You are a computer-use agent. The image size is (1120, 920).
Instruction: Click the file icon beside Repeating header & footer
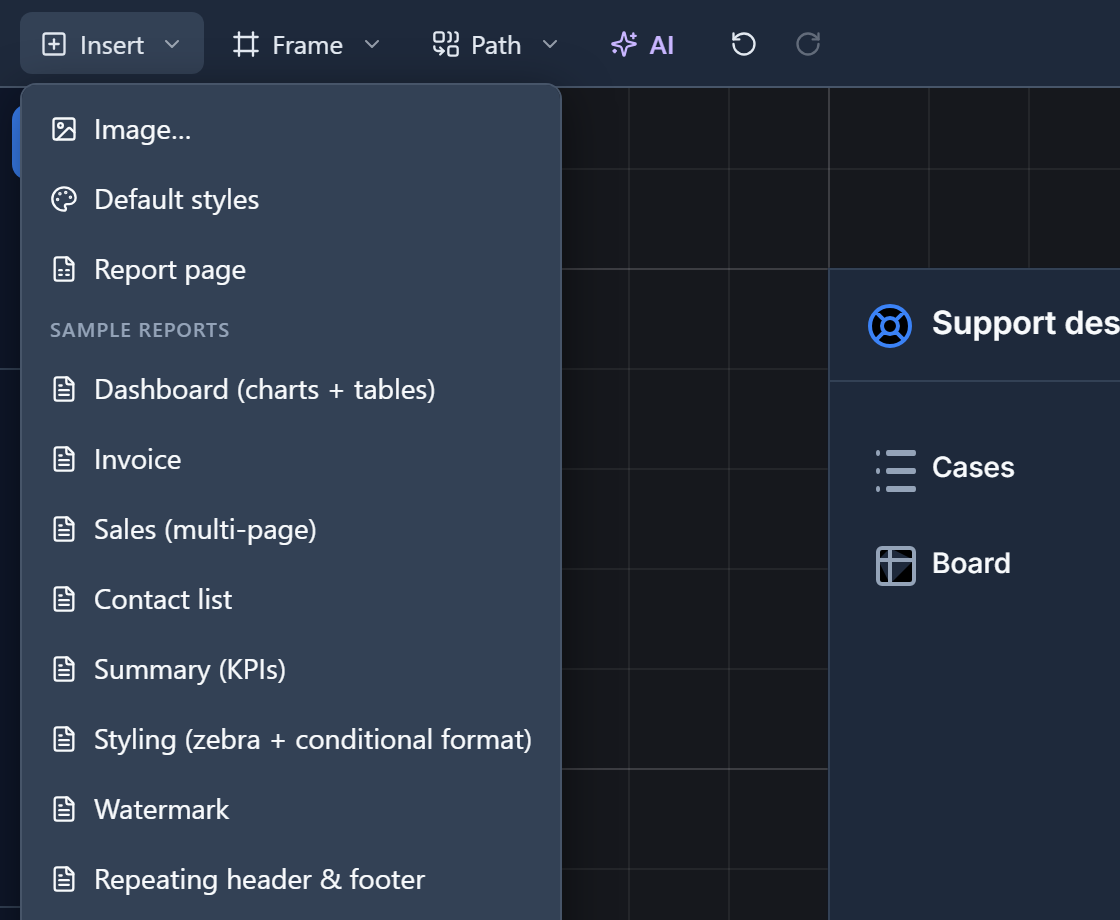click(x=64, y=879)
